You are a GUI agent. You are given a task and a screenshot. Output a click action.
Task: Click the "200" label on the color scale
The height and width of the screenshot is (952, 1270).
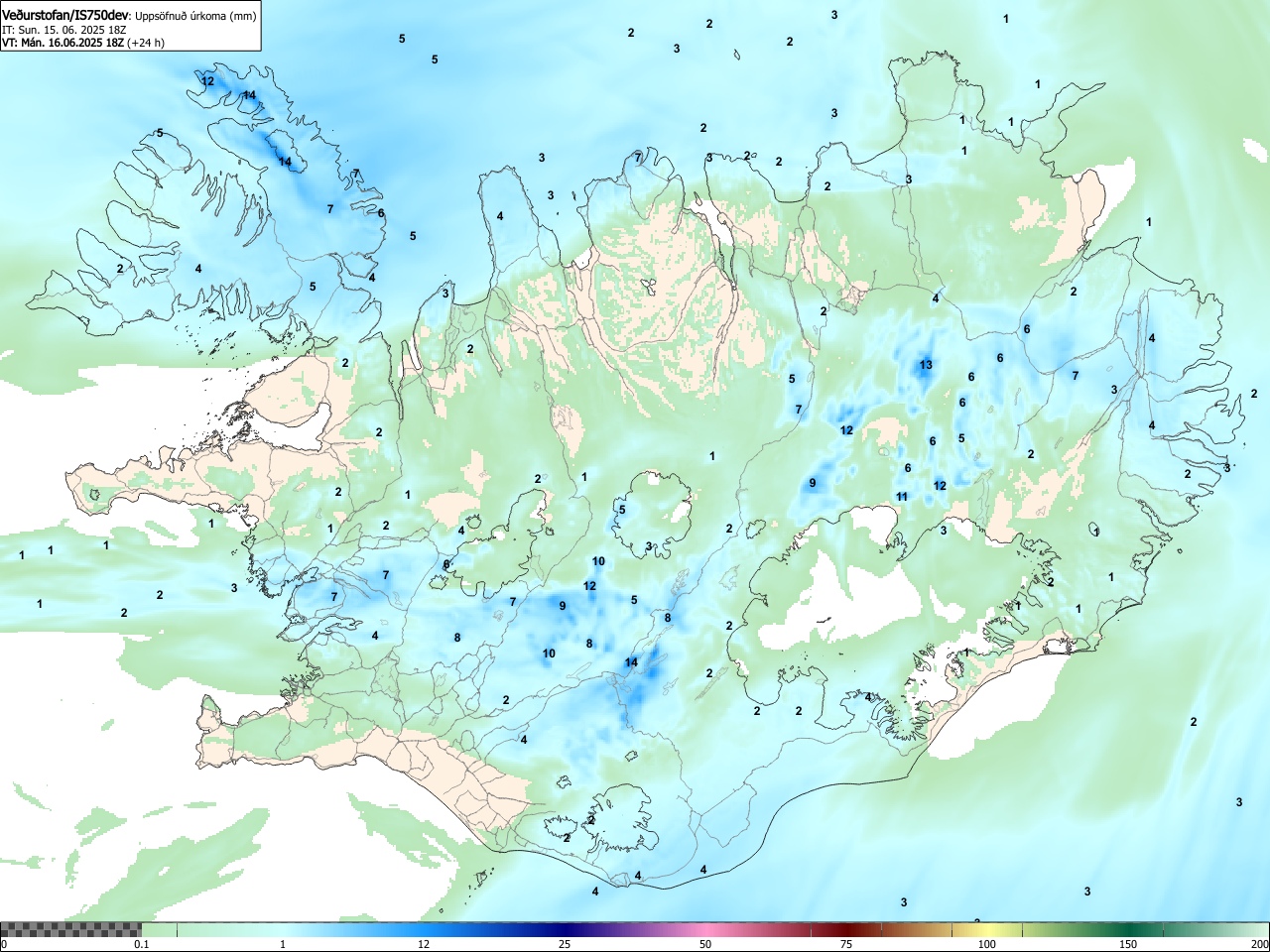click(x=1259, y=944)
